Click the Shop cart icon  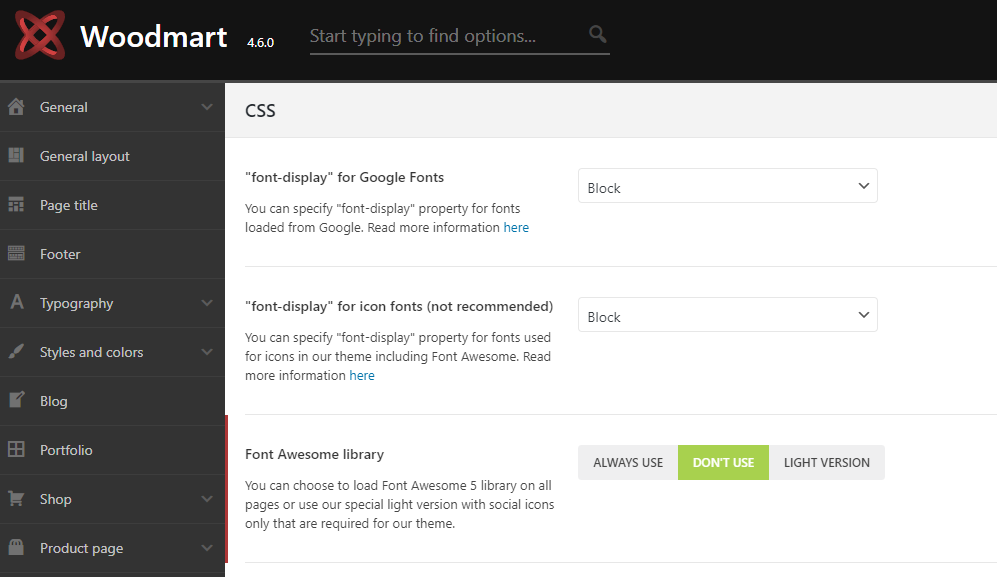coord(16,499)
